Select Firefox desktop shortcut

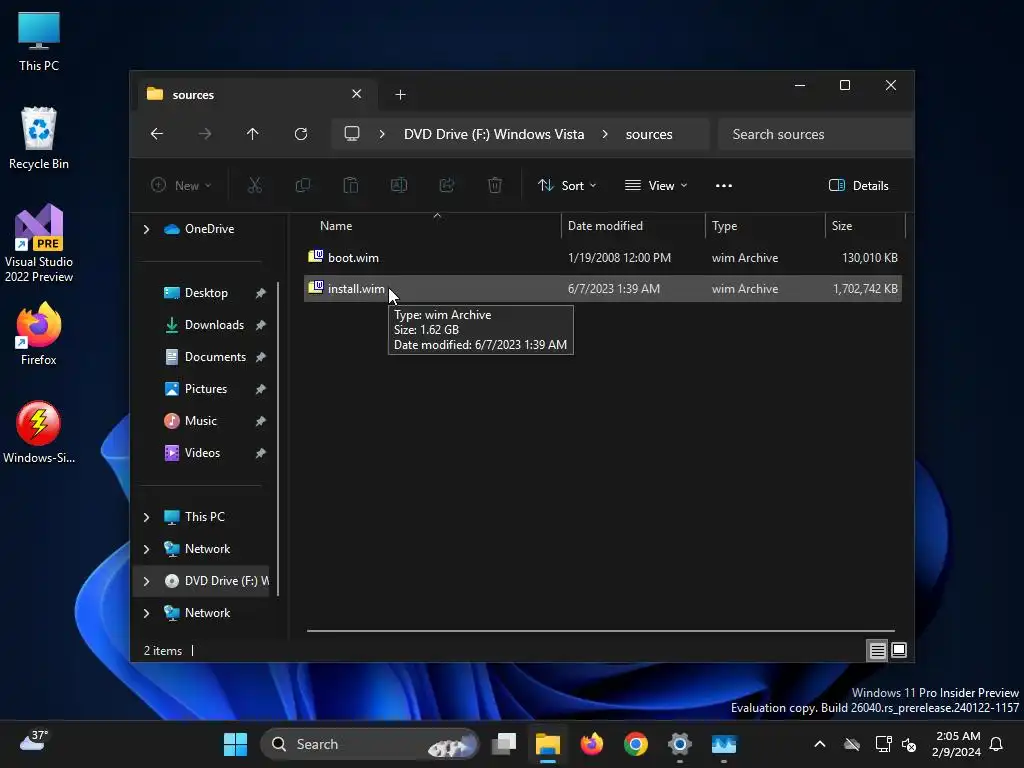pyautogui.click(x=39, y=334)
